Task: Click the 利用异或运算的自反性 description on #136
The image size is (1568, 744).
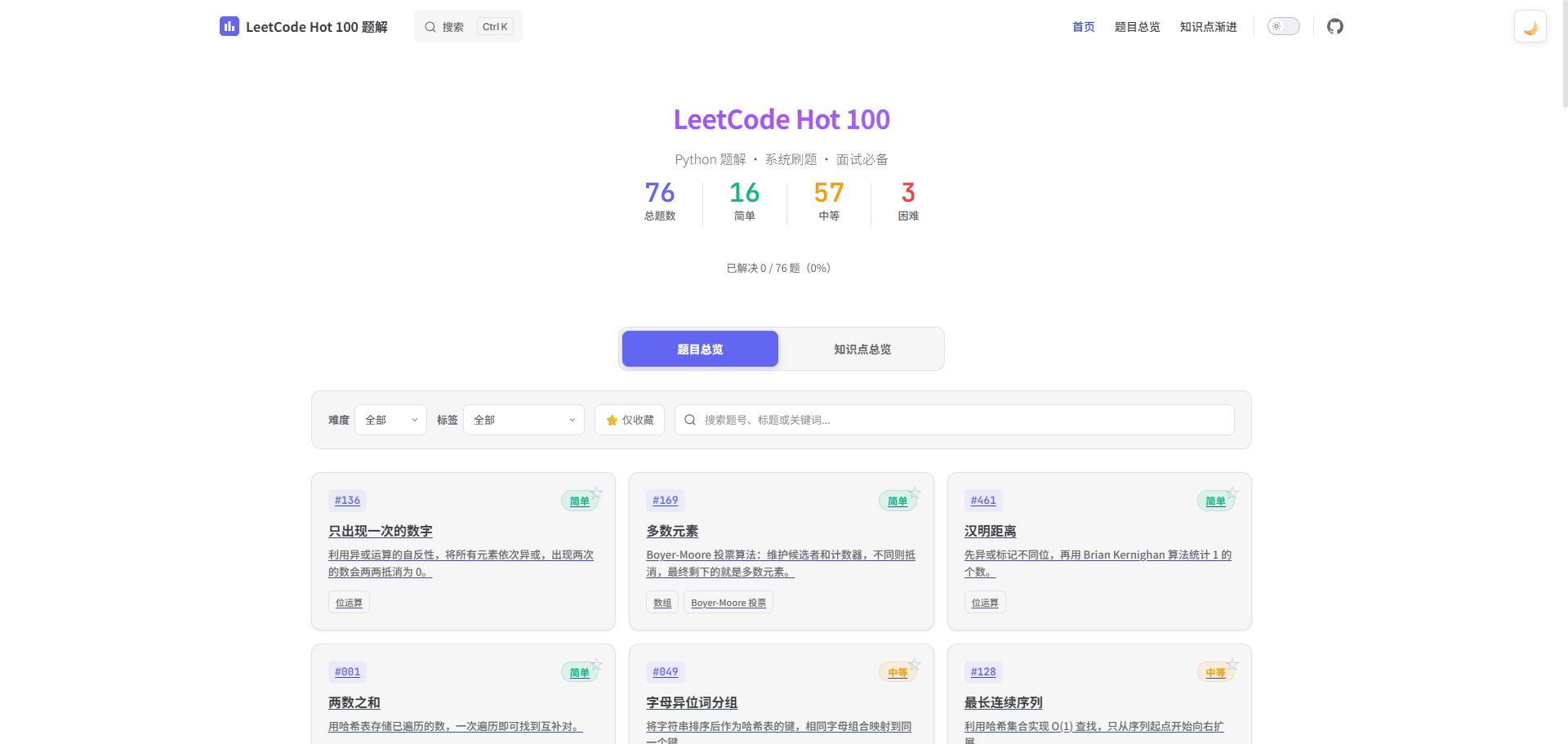Action: click(x=461, y=564)
